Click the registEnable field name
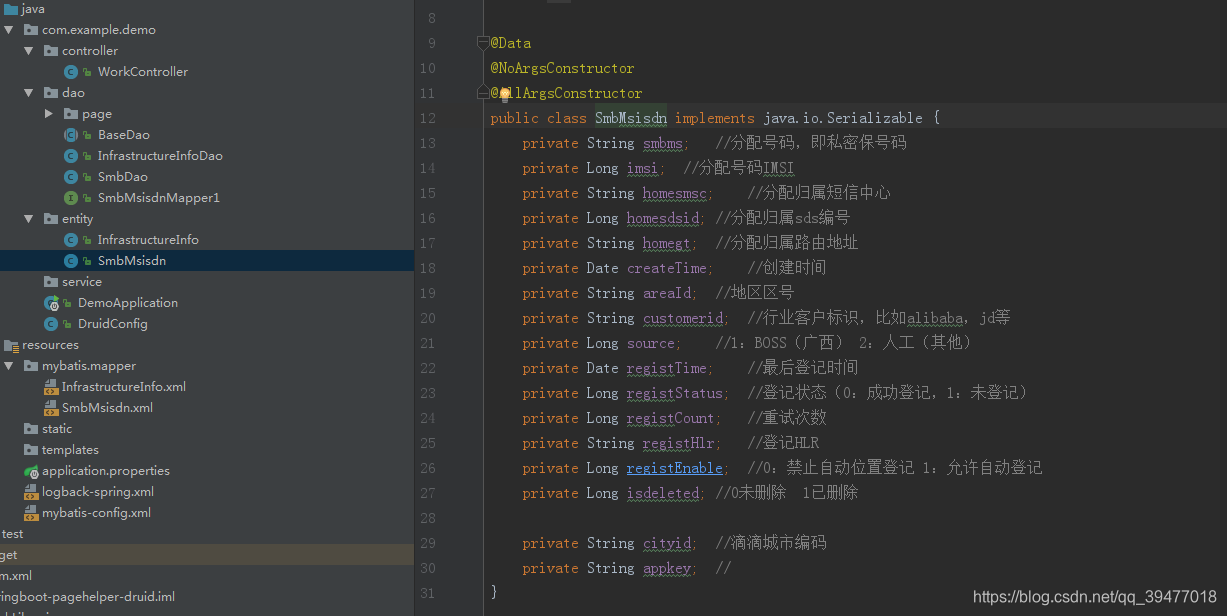Viewport: 1227px width, 616px height. click(x=675, y=468)
